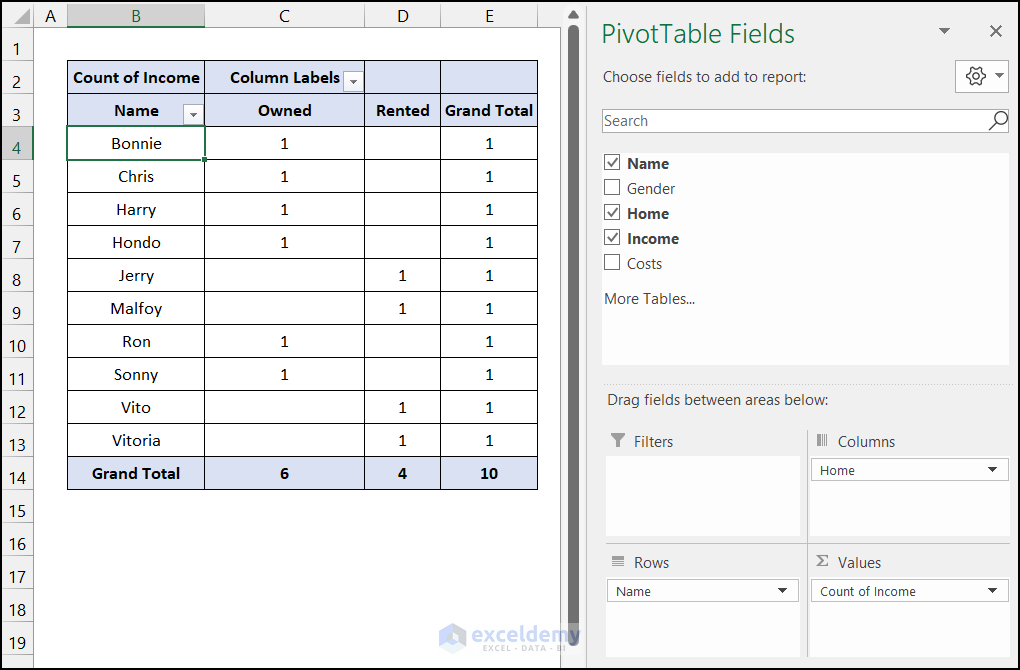Uncheck the Name field checkbox
Viewport: 1020px width, 670px height.
(x=612, y=163)
